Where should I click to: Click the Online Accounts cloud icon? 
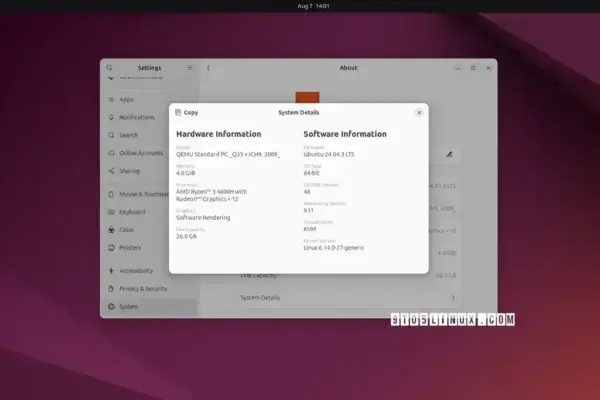pyautogui.click(x=111, y=153)
